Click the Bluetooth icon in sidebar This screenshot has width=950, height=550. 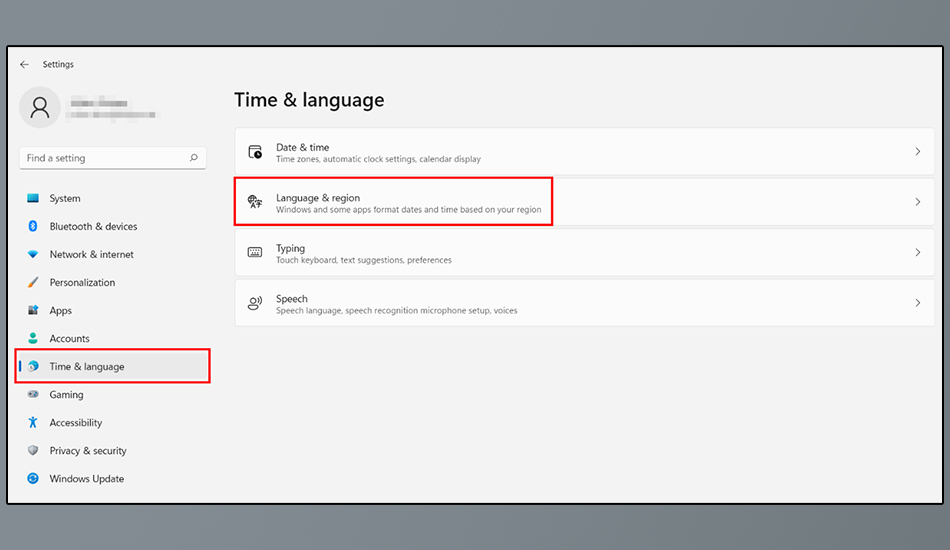[x=33, y=226]
